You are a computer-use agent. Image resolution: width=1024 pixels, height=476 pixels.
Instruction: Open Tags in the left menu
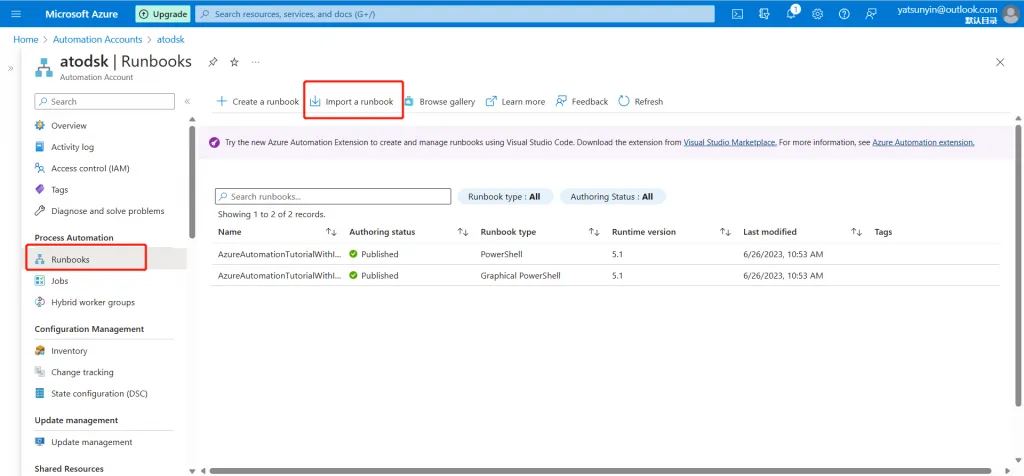pyautogui.click(x=59, y=190)
